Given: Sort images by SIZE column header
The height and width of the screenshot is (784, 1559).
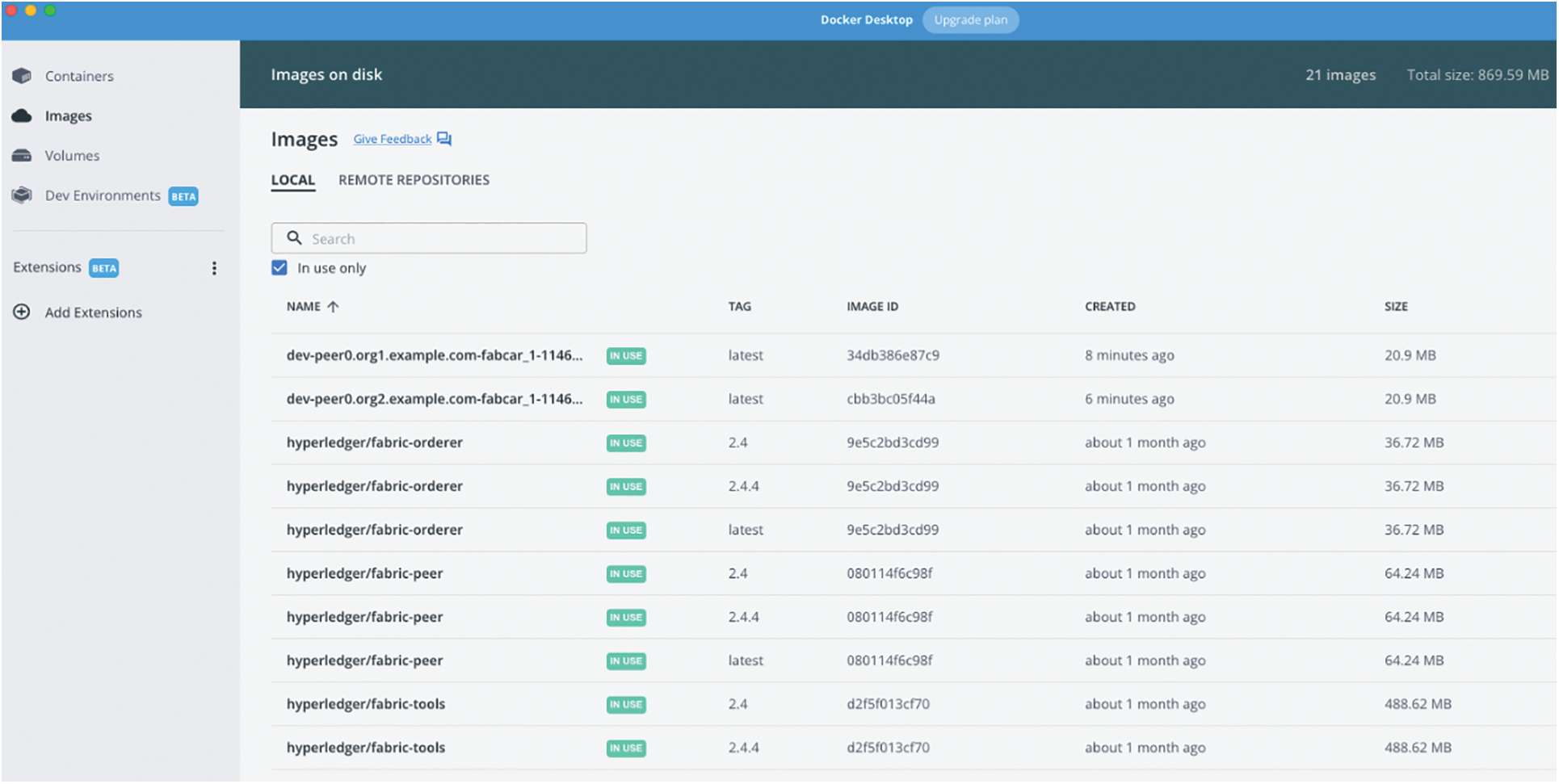Looking at the screenshot, I should [x=1395, y=307].
